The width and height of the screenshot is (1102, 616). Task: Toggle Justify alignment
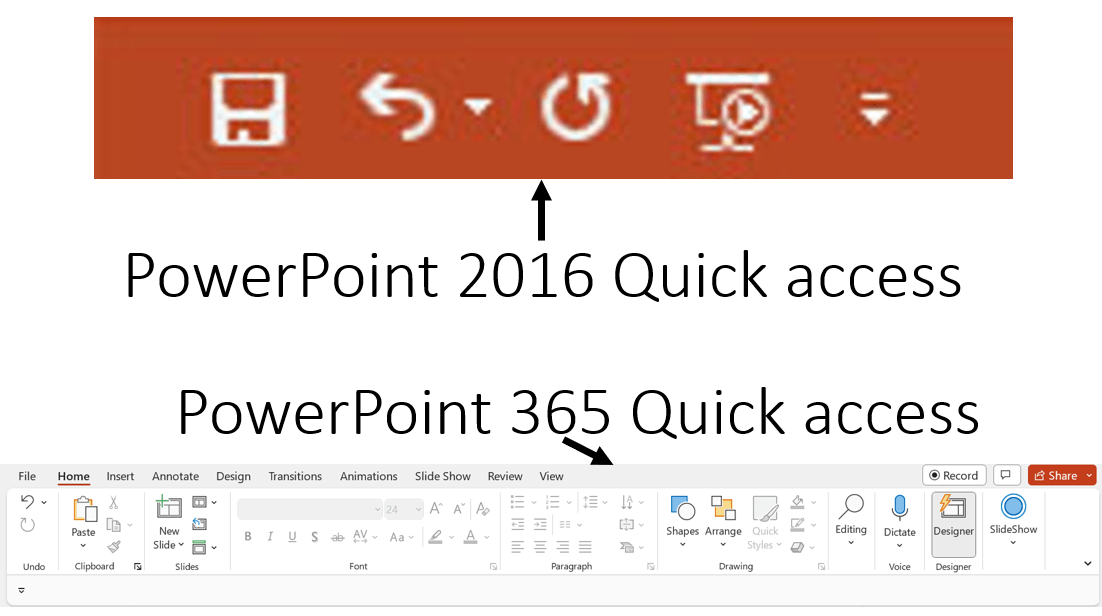(585, 546)
